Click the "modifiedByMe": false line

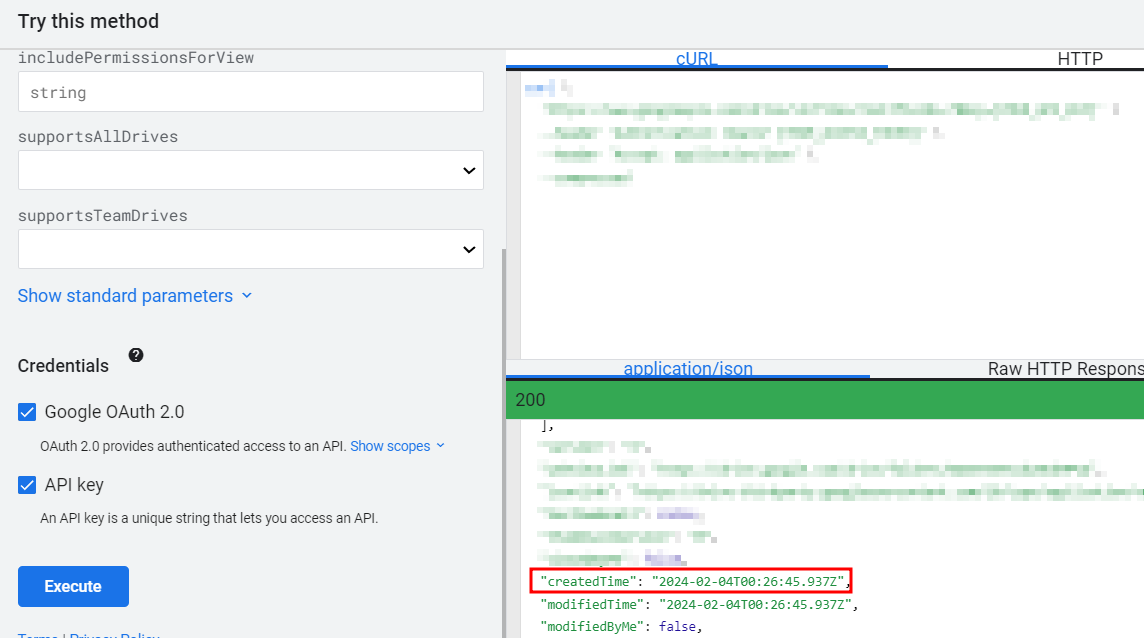(621, 626)
